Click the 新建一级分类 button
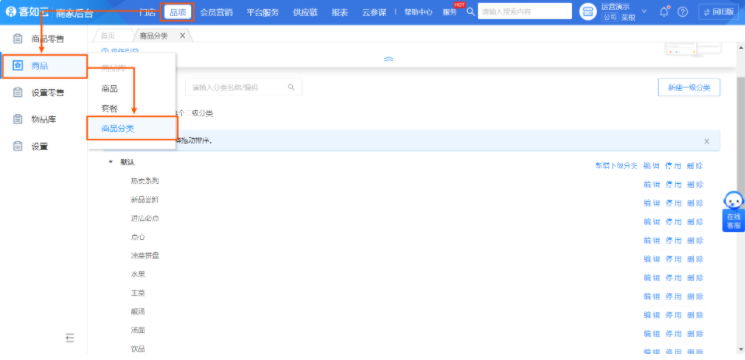The image size is (745, 360). (x=689, y=87)
